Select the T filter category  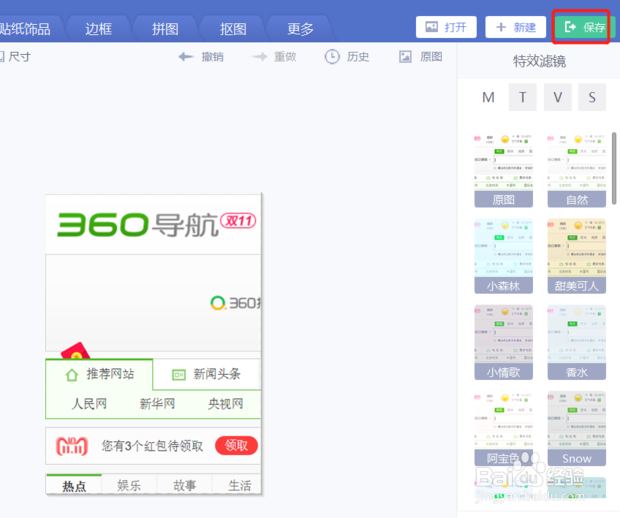point(523,97)
